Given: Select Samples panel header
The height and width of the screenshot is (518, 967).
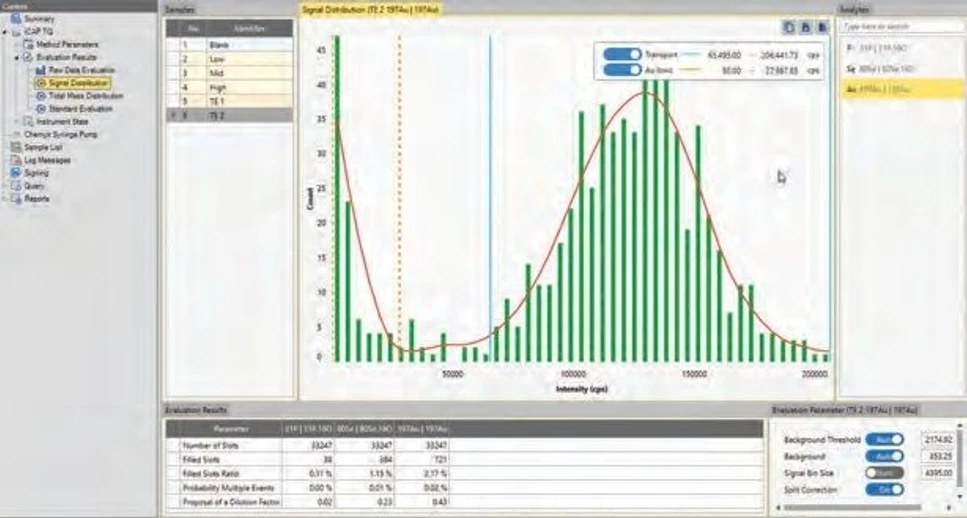Looking at the screenshot, I should [x=180, y=9].
